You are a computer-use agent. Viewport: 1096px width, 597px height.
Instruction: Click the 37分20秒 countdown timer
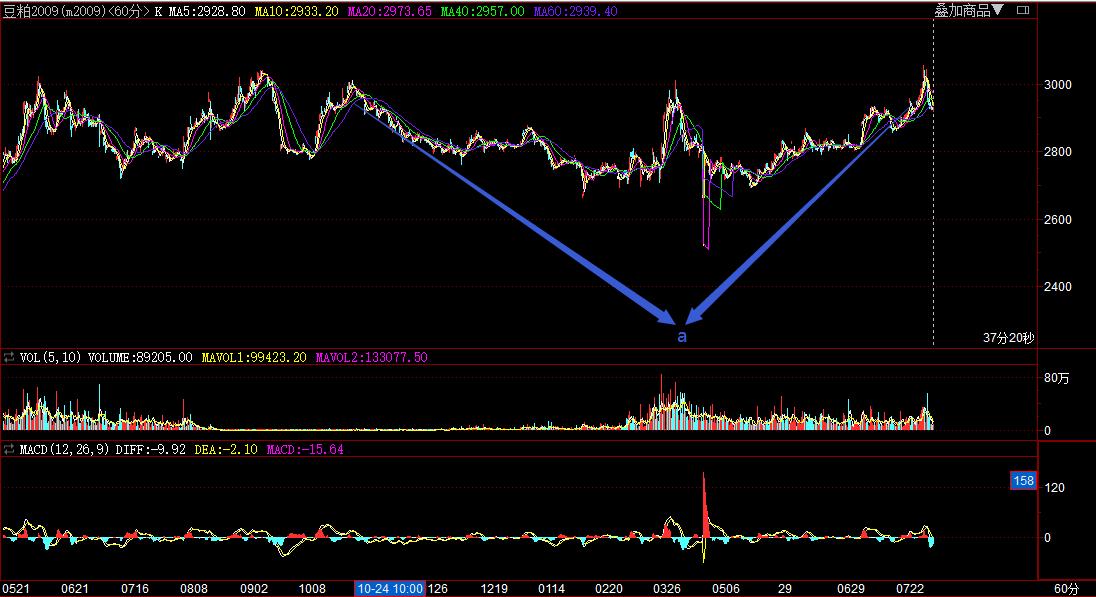pyautogui.click(x=1009, y=338)
